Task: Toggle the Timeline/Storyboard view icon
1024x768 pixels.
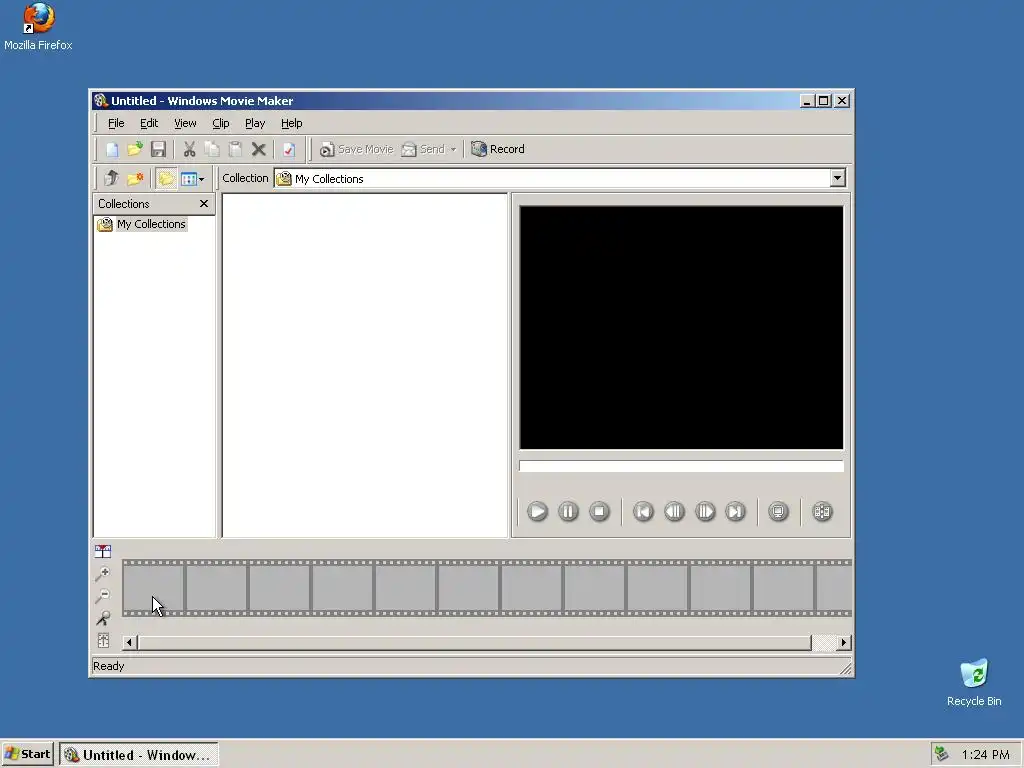Action: coord(103,551)
